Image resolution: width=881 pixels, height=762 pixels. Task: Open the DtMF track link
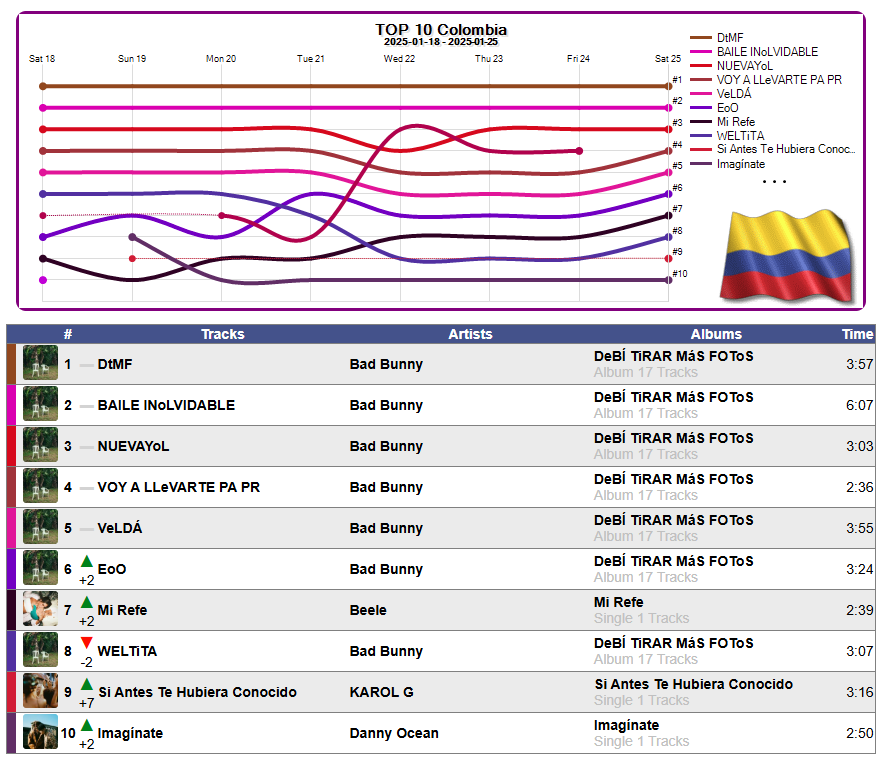pyautogui.click(x=115, y=364)
